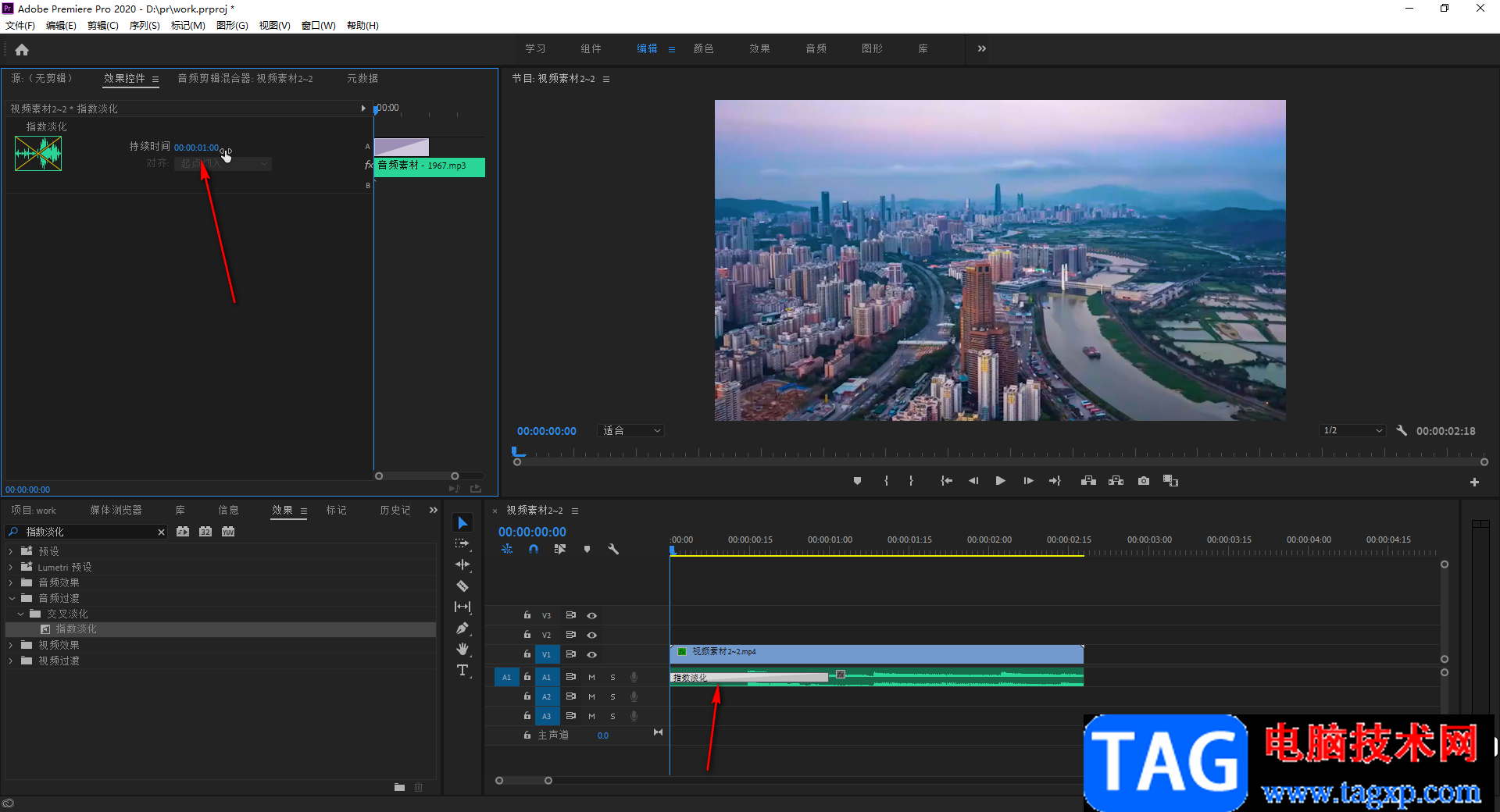The width and height of the screenshot is (1500, 812).
Task: Switch to 音频 workspace
Action: [x=816, y=48]
